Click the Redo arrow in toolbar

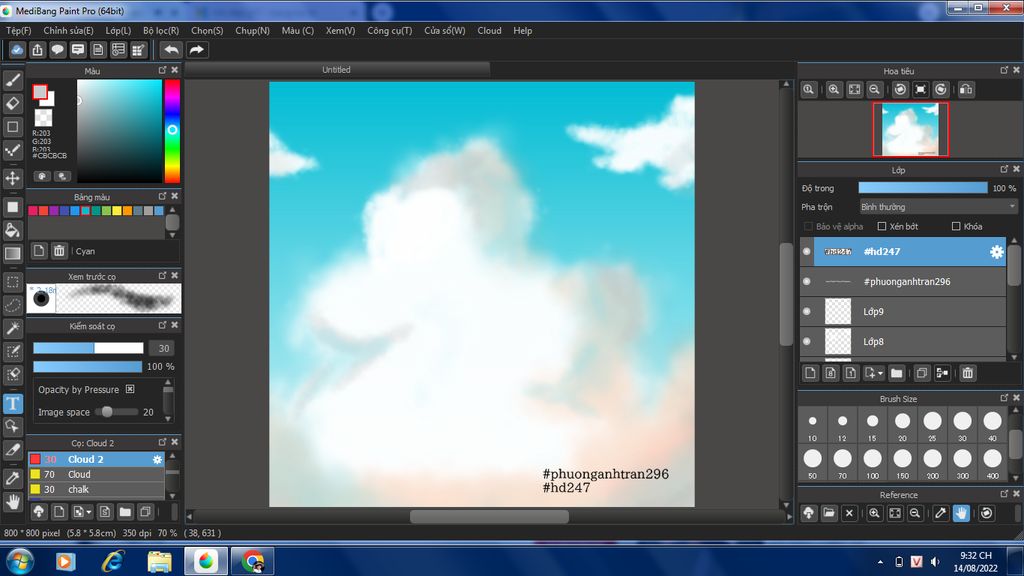(x=197, y=50)
